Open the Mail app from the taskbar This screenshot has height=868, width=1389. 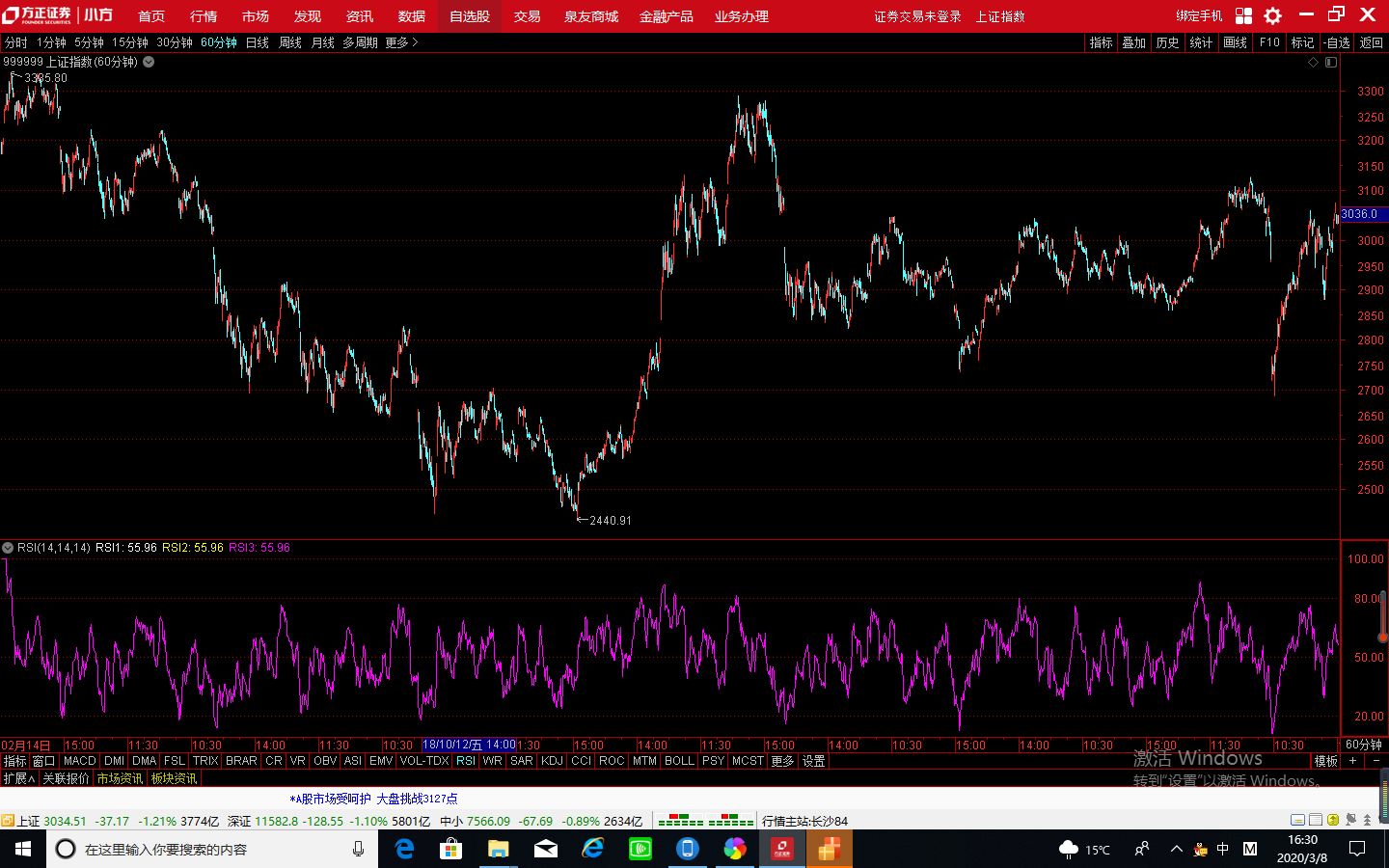(545, 849)
